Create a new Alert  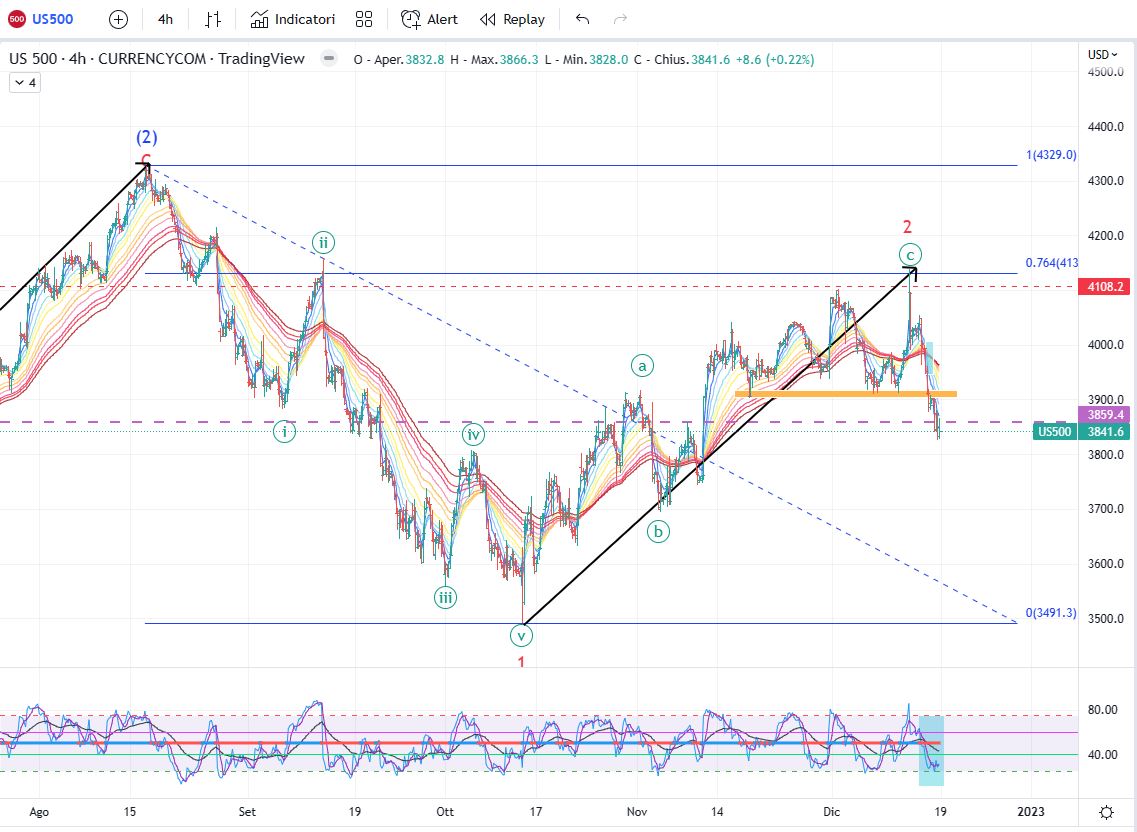click(x=429, y=19)
